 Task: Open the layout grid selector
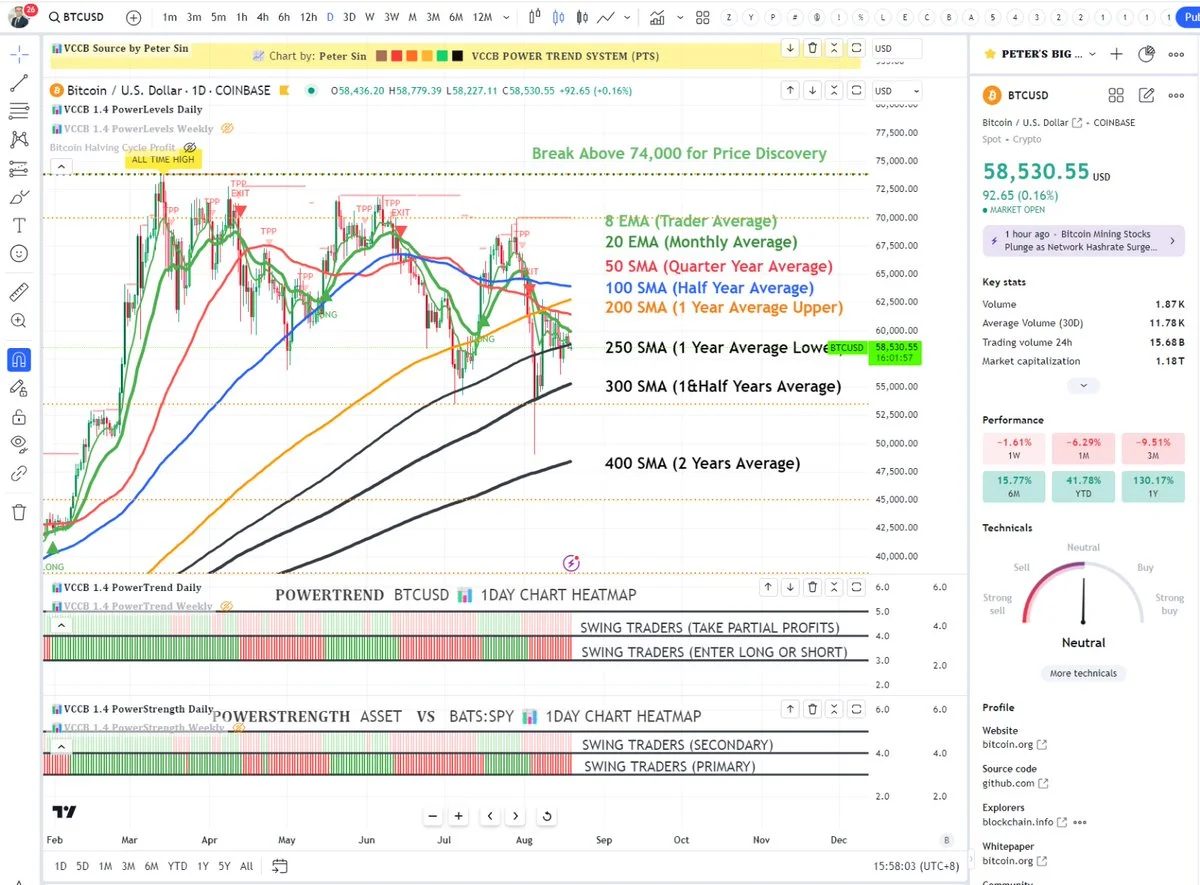702,18
